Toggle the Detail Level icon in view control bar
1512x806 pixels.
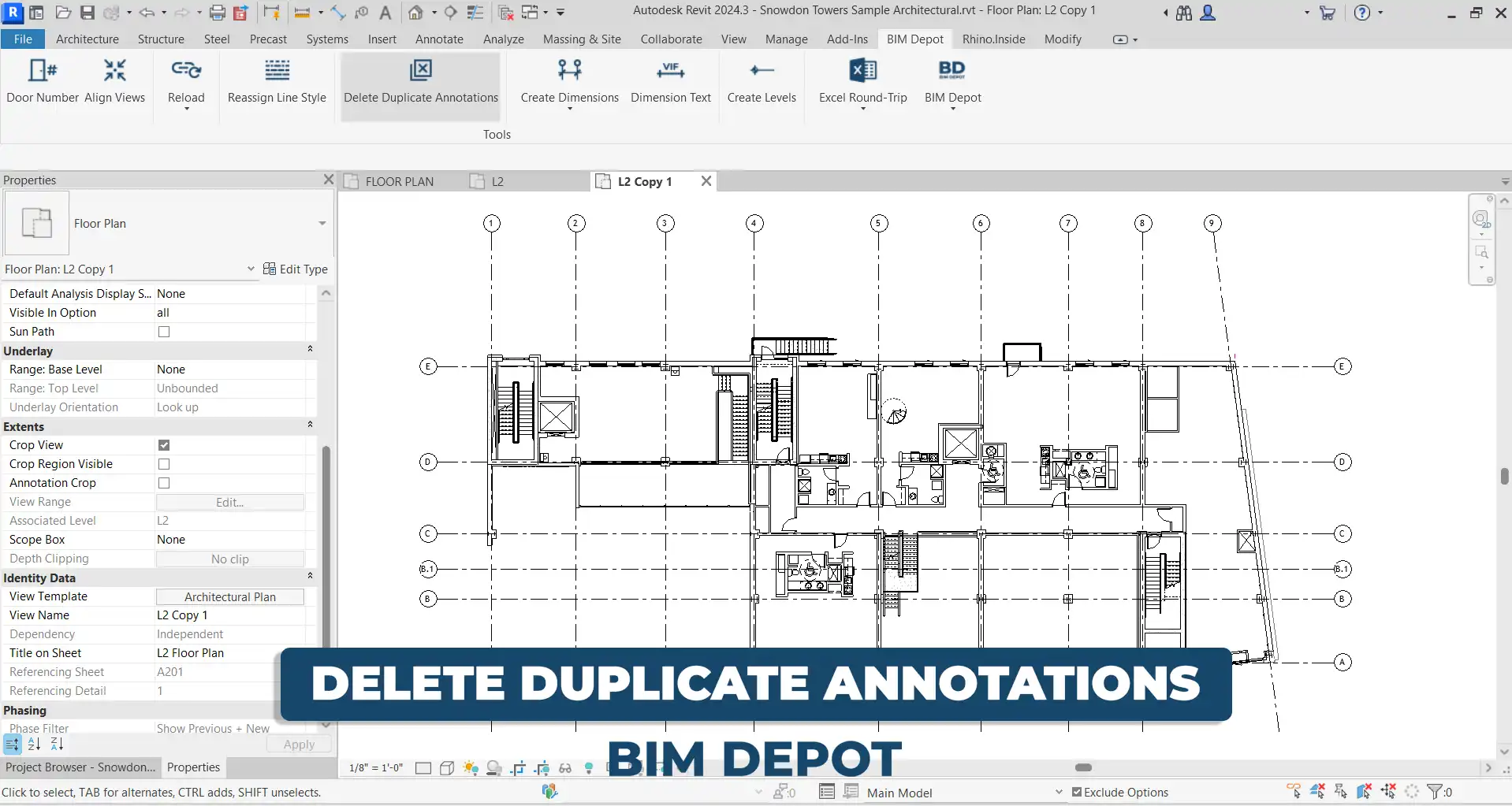[423, 768]
